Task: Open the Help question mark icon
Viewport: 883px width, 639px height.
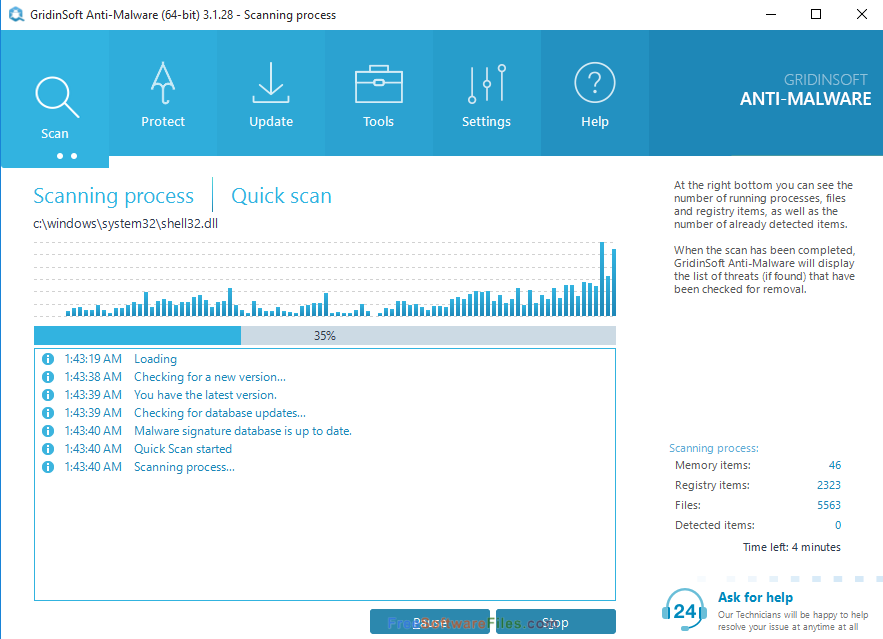Action: tap(595, 83)
